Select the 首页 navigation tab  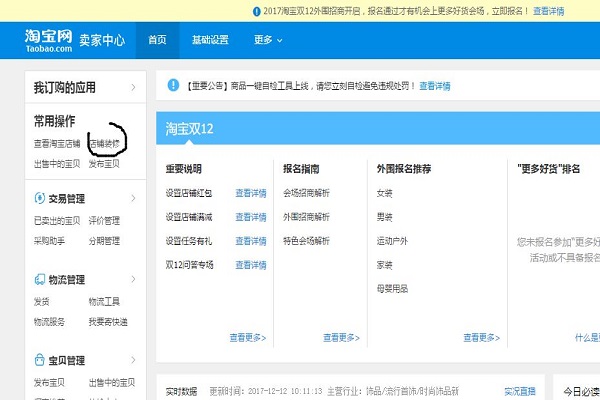tap(157, 40)
